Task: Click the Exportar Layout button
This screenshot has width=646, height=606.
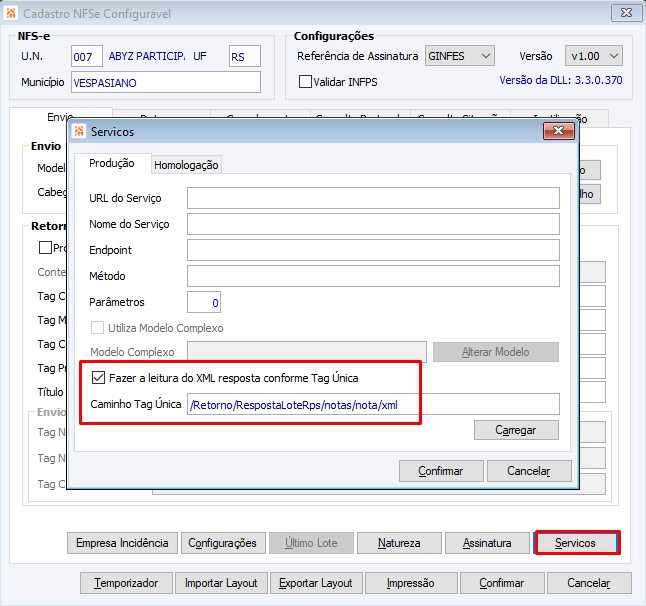Action: click(316, 583)
